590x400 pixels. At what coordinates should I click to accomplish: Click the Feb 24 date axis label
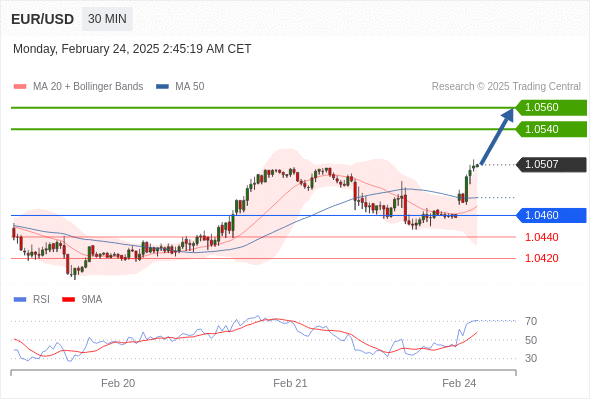tap(459, 383)
